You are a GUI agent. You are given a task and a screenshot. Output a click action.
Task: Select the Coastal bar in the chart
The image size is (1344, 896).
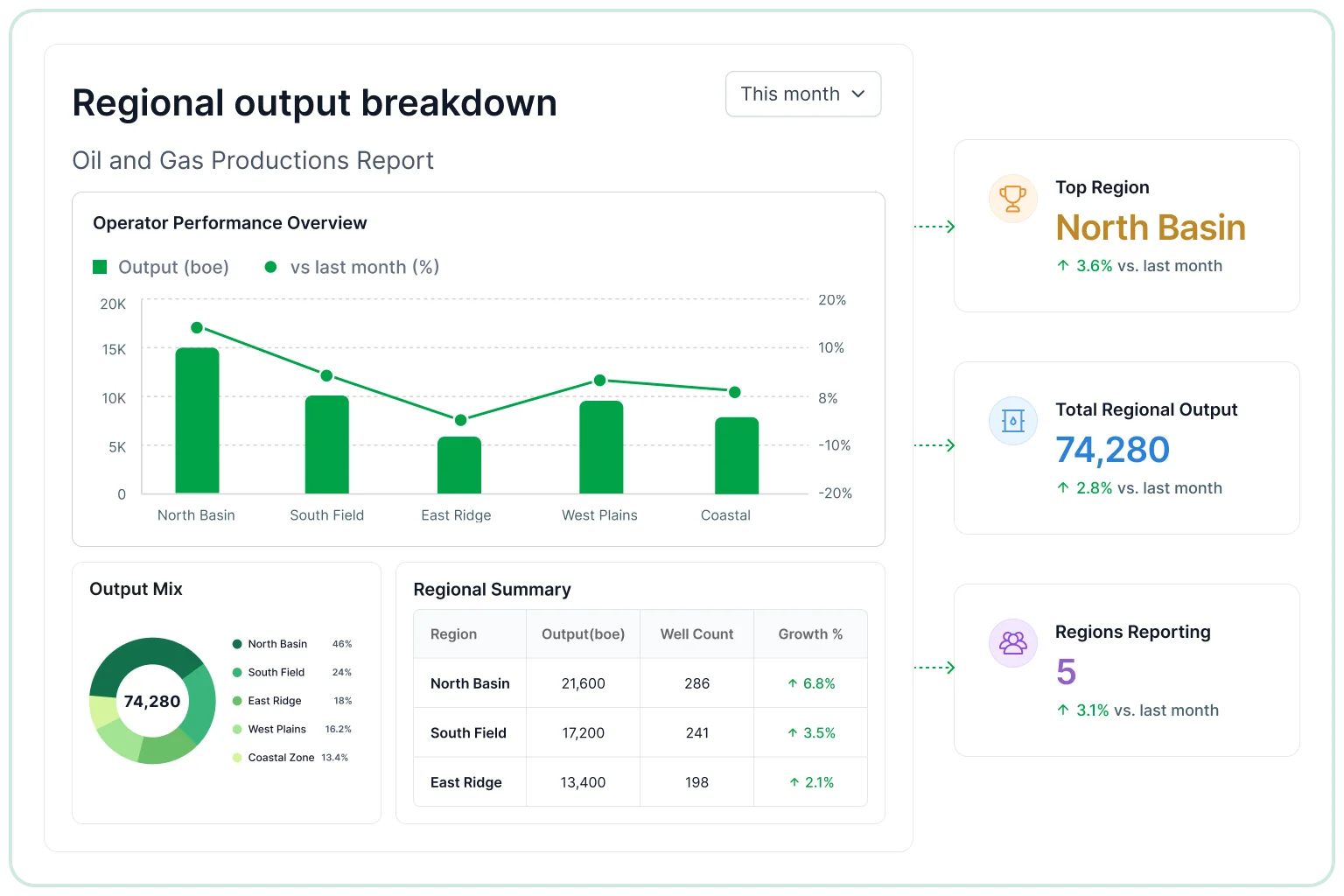[737, 456]
